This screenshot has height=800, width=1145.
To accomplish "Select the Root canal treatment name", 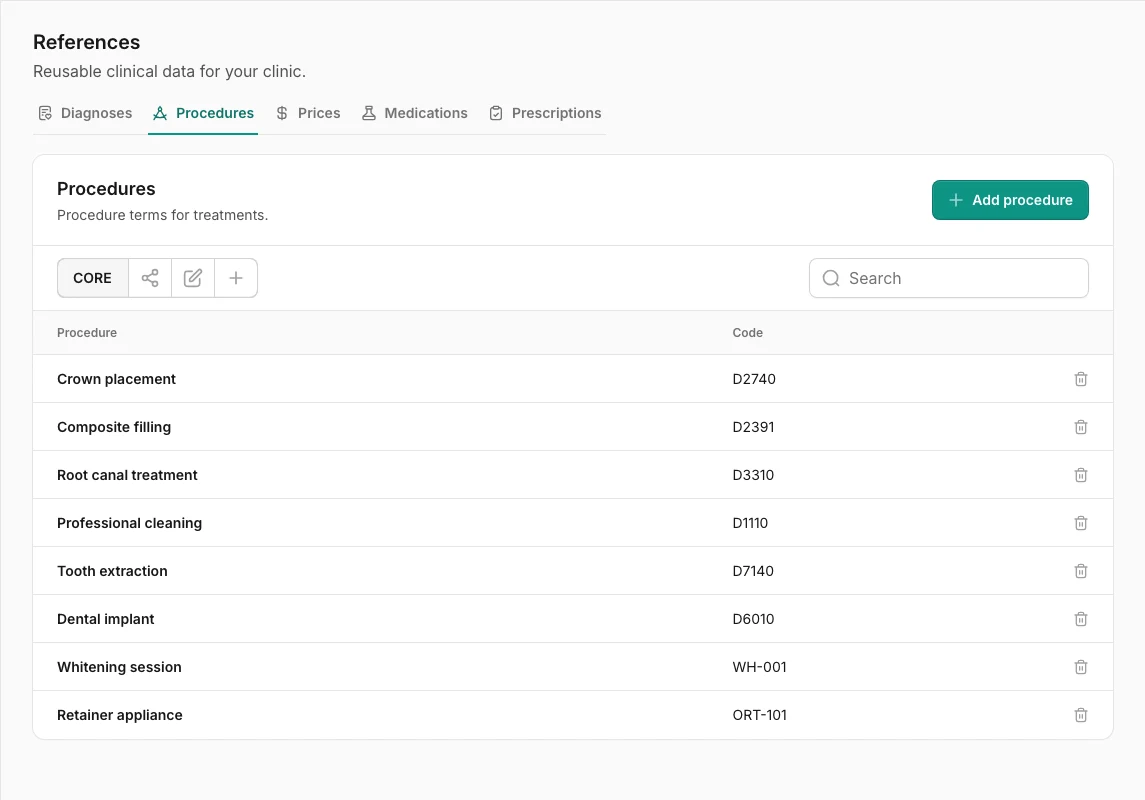I will coord(127,475).
